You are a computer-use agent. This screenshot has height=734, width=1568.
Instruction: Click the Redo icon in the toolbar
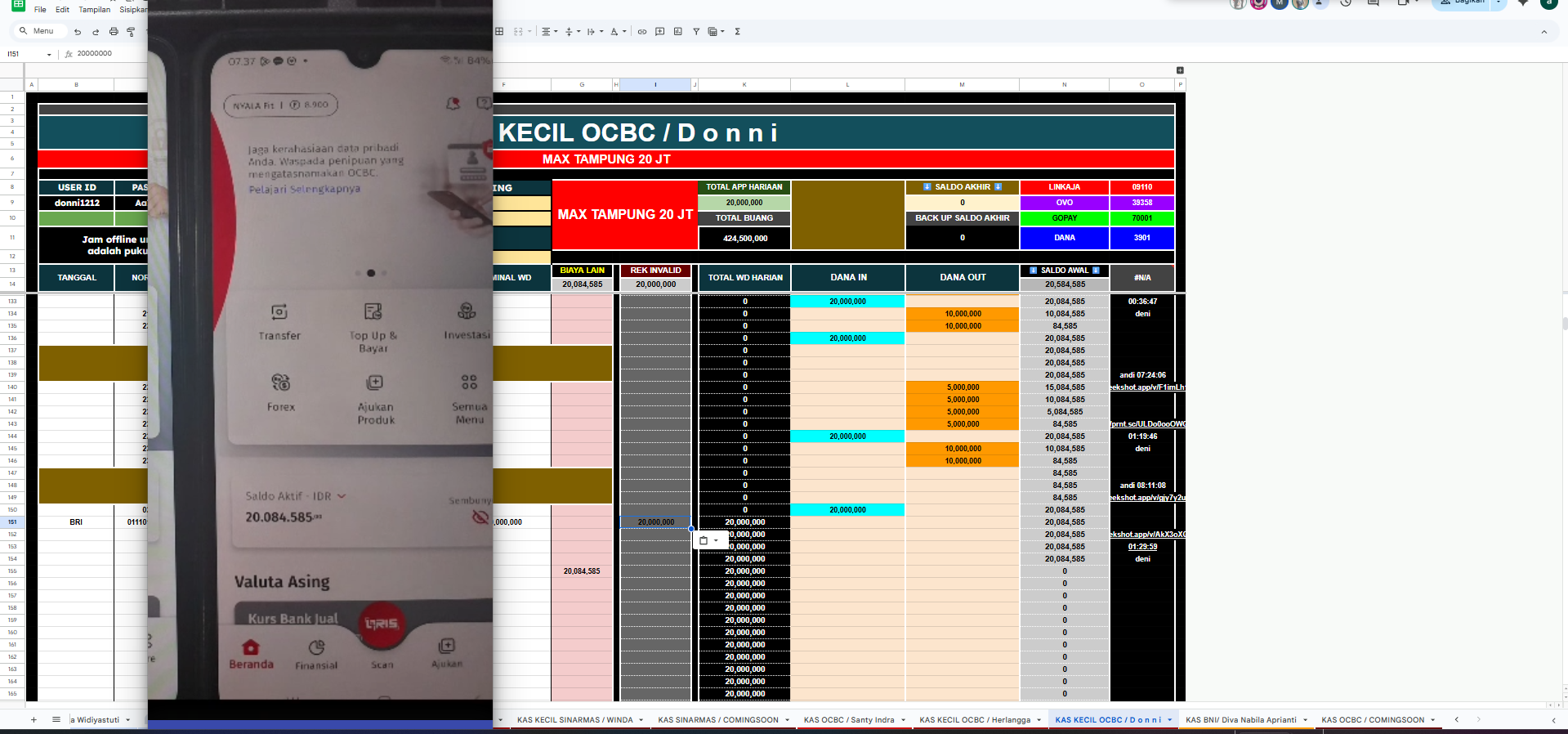pos(96,32)
